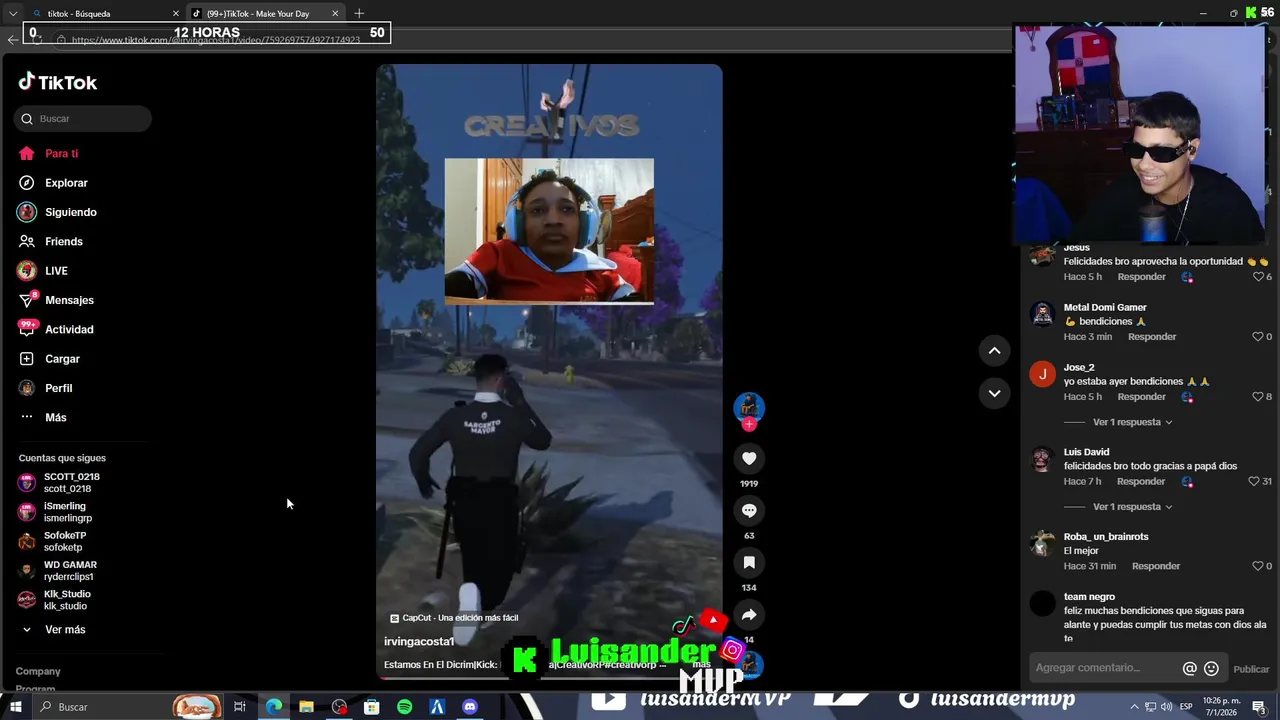Open Task View on the taskbar

tap(240, 707)
